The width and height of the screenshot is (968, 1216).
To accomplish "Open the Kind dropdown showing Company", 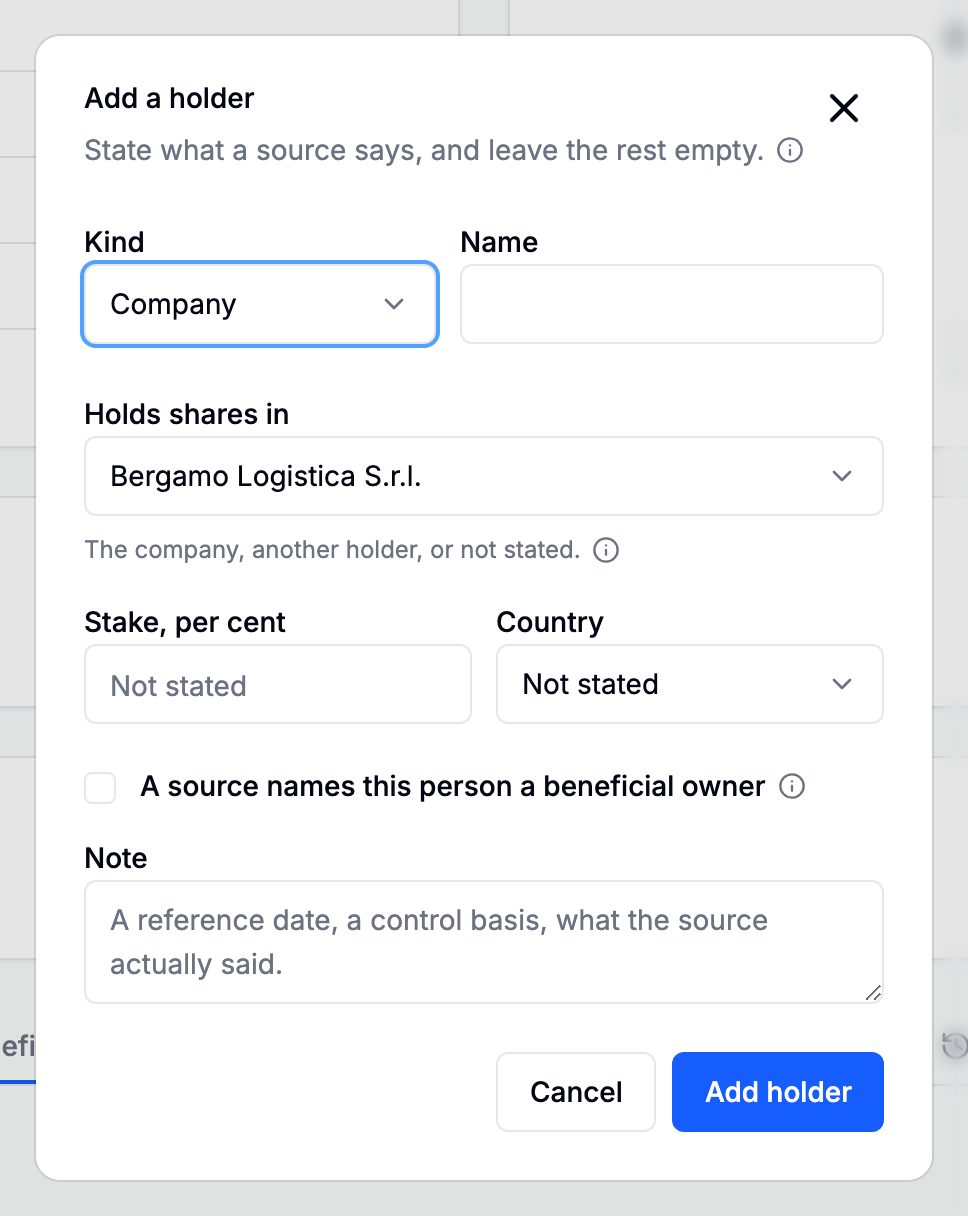I will pyautogui.click(x=260, y=304).
